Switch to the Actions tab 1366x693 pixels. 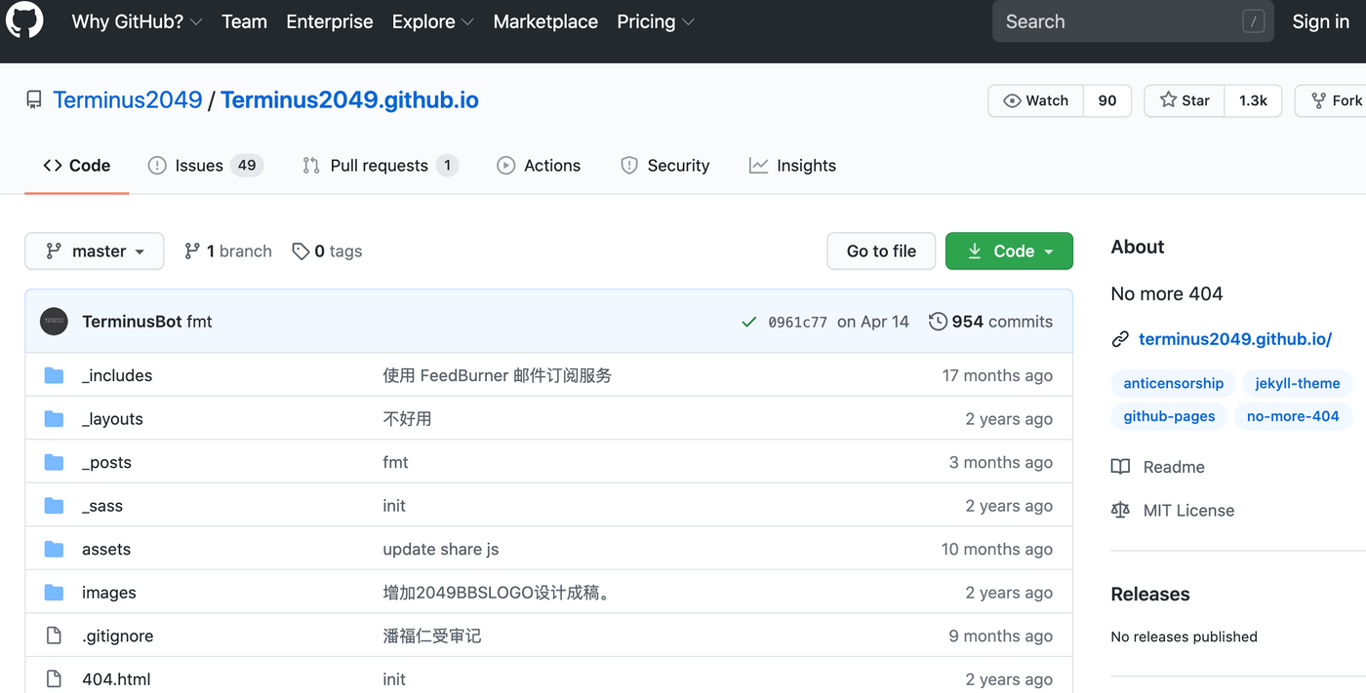click(x=539, y=166)
